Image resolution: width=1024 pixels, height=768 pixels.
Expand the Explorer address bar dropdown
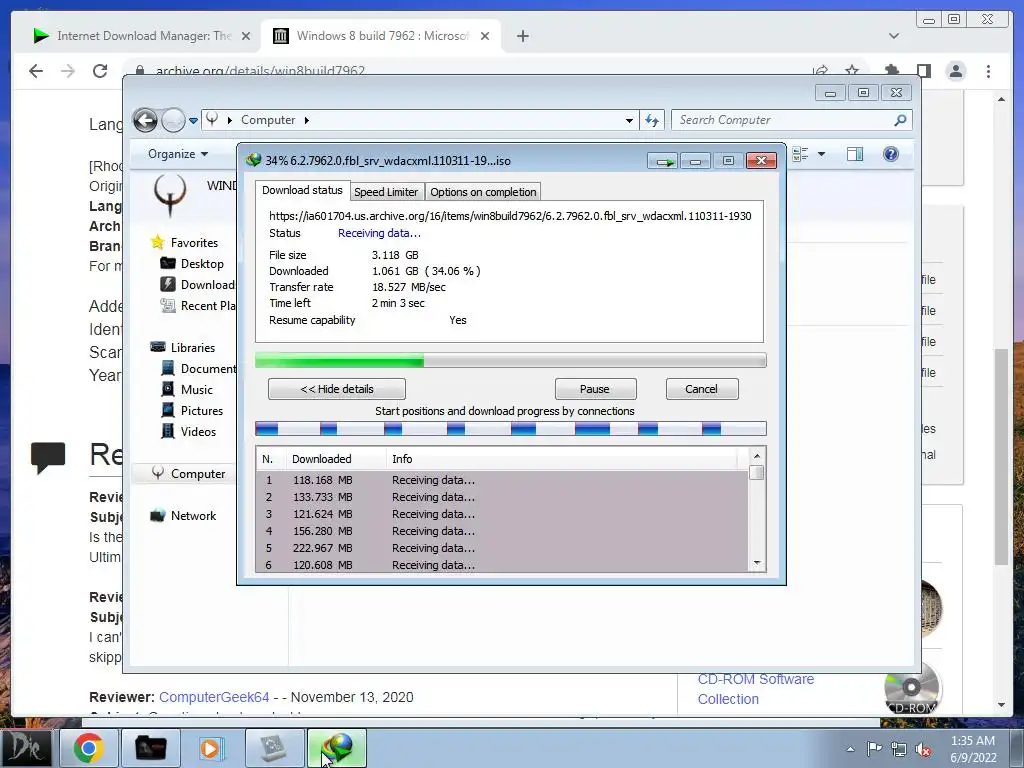pyautogui.click(x=629, y=120)
